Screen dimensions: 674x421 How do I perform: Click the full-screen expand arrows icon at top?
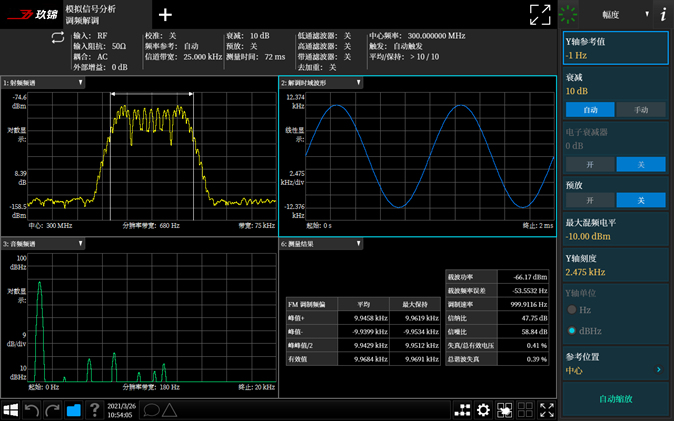click(540, 15)
